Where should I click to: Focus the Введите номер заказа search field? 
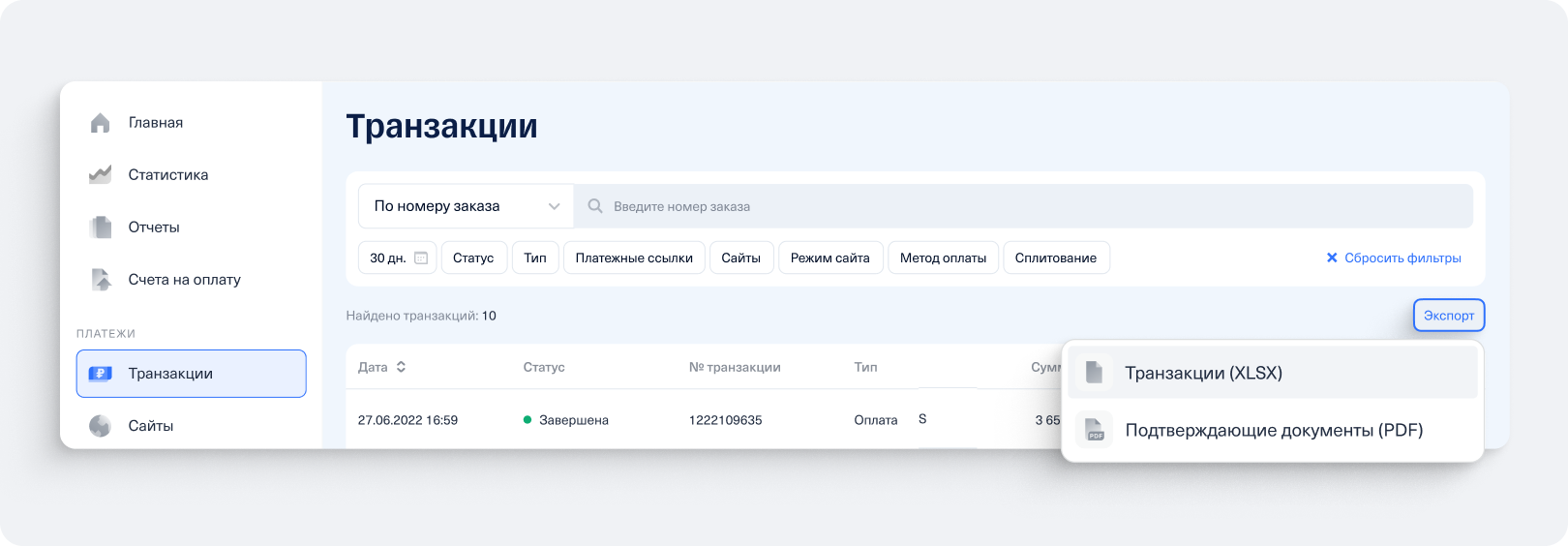tap(1026, 206)
